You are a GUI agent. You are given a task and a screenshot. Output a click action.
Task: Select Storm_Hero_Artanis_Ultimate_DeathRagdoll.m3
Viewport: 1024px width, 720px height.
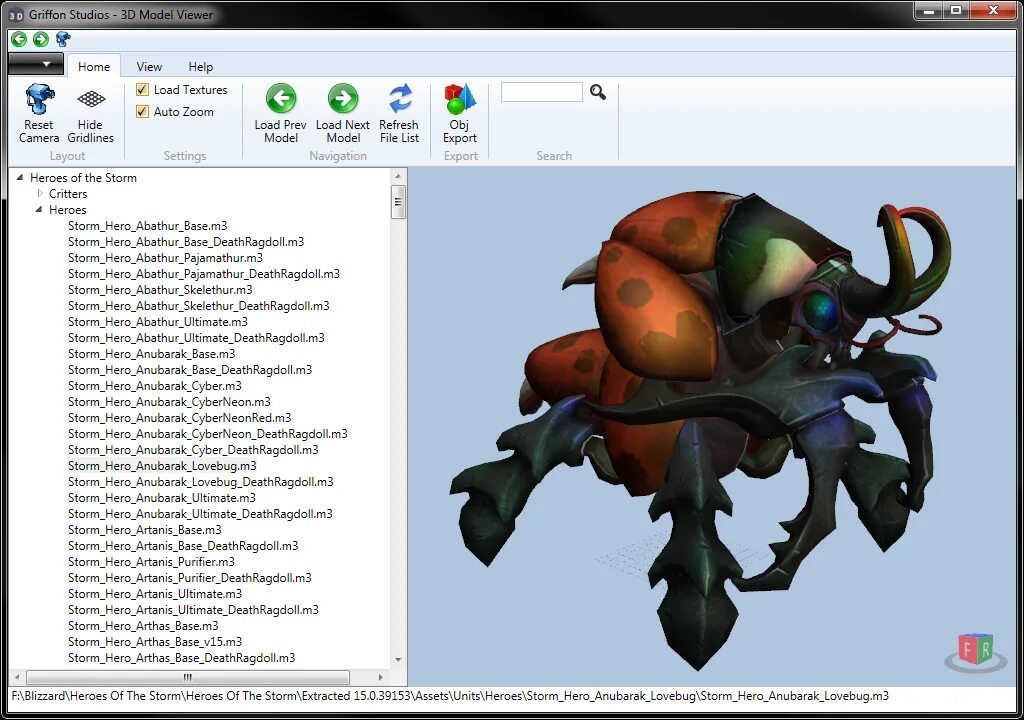[193, 610]
